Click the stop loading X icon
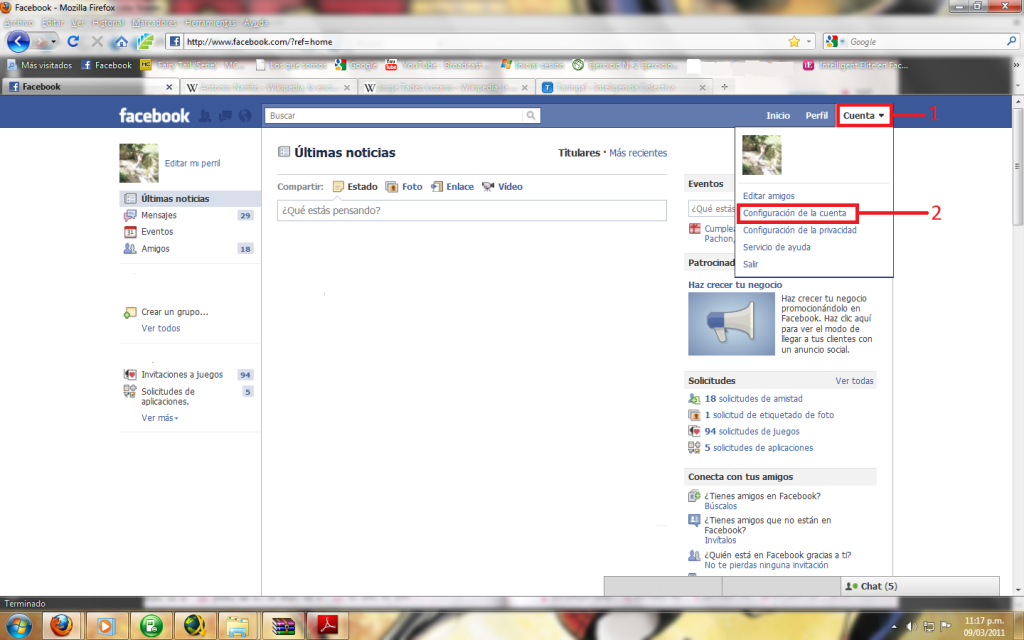1024x640 pixels. pyautogui.click(x=97, y=42)
